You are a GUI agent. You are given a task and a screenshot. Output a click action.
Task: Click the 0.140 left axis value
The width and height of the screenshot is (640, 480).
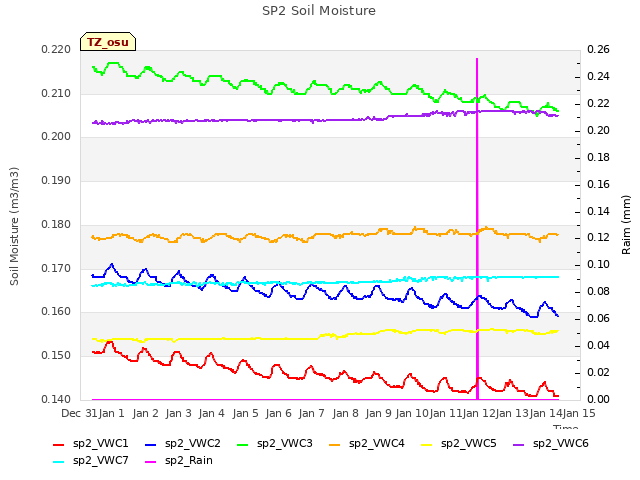pyautogui.click(x=56, y=399)
